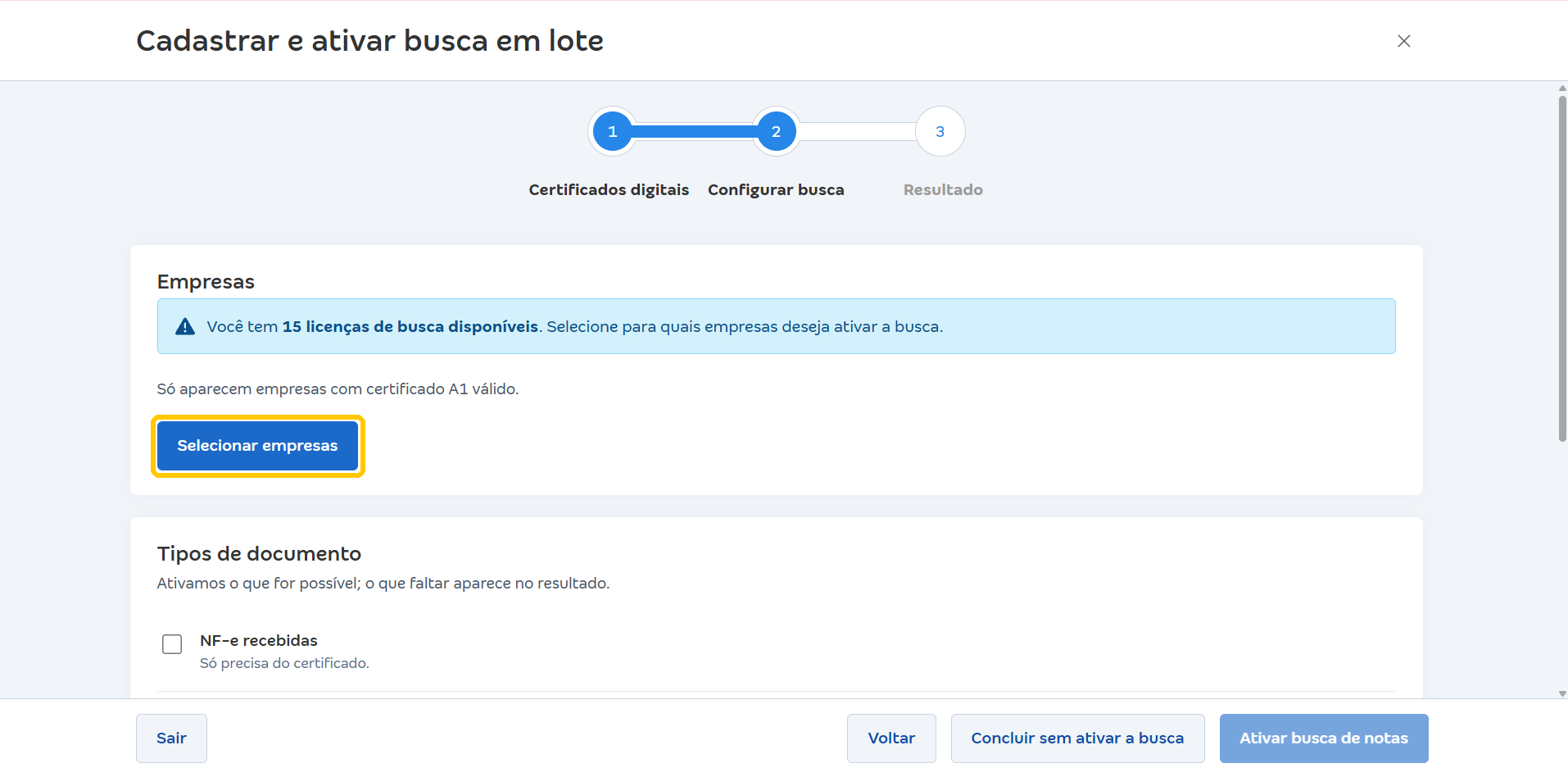Screen dimensions: 1568x777
Task: Click the scrollbar up arrow
Action: pyautogui.click(x=1562, y=87)
